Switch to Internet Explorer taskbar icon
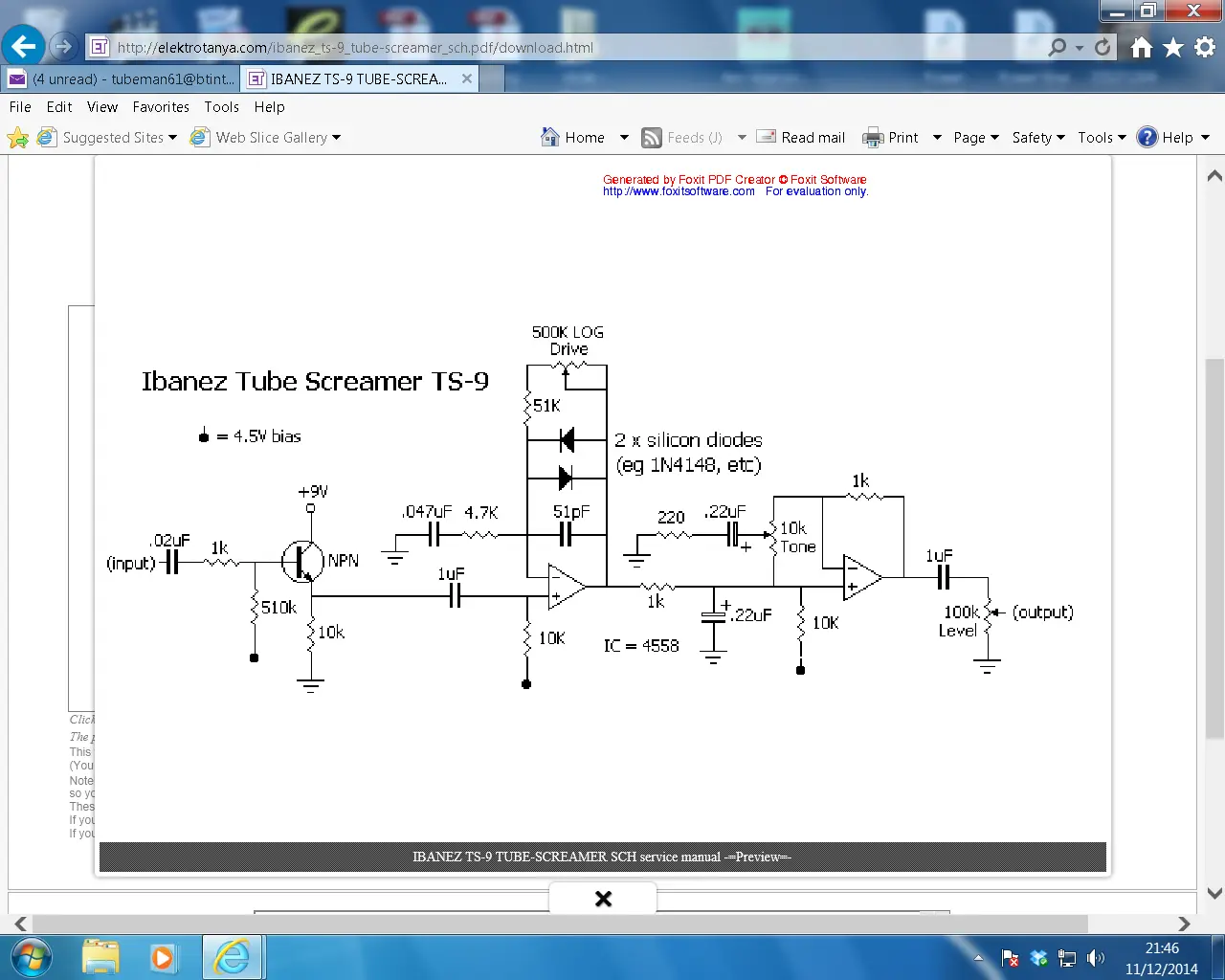1225x980 pixels. click(233, 957)
